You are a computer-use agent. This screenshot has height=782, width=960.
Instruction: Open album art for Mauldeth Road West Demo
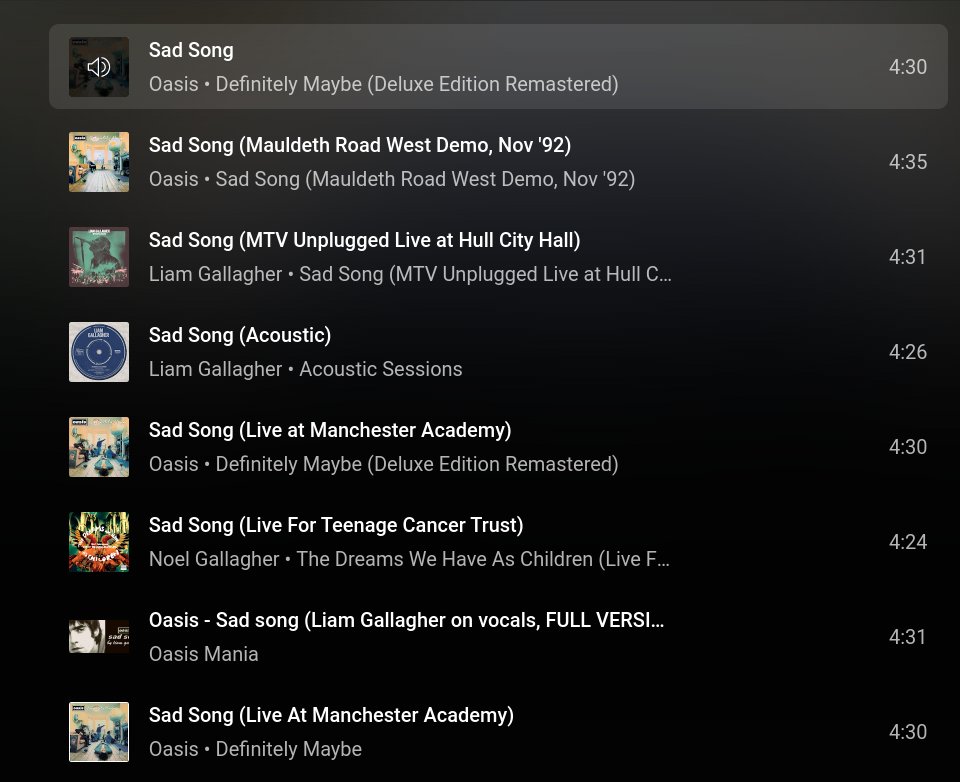pos(99,162)
